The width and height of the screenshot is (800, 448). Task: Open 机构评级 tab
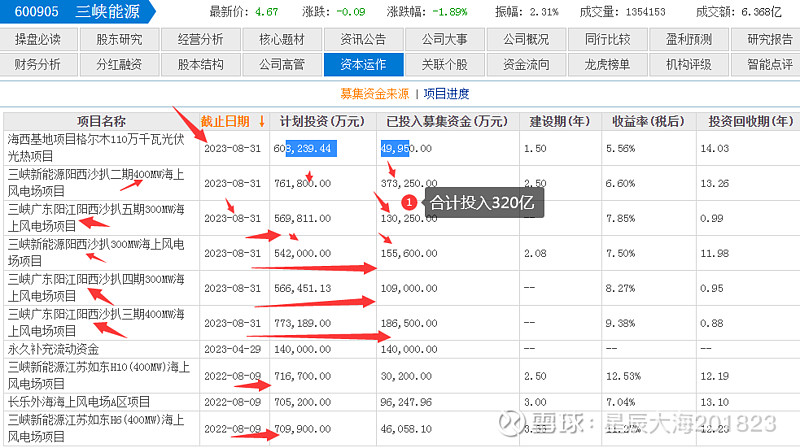coord(689,65)
